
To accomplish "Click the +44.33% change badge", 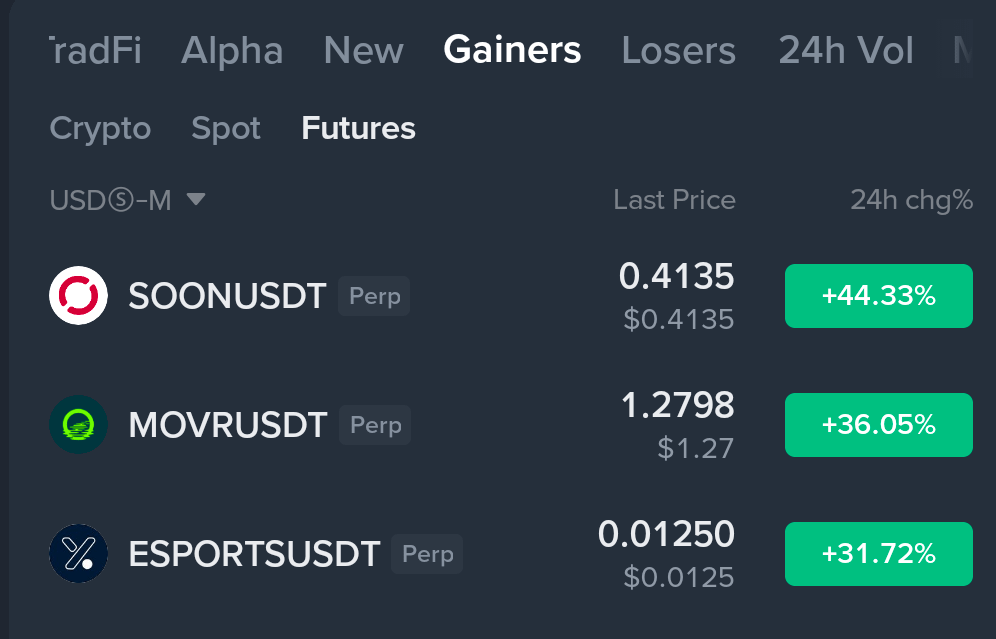I will [x=878, y=296].
